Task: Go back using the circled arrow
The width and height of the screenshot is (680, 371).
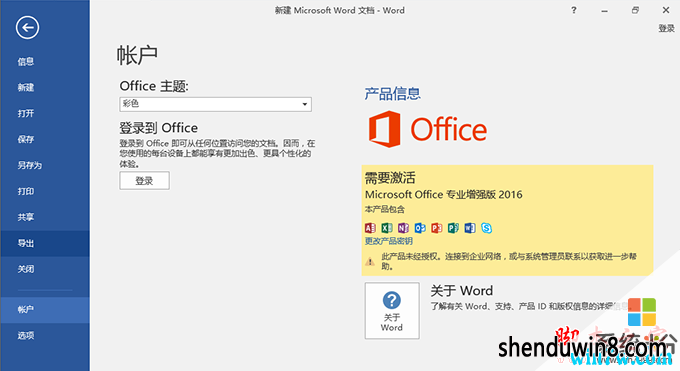Action: 27,27
